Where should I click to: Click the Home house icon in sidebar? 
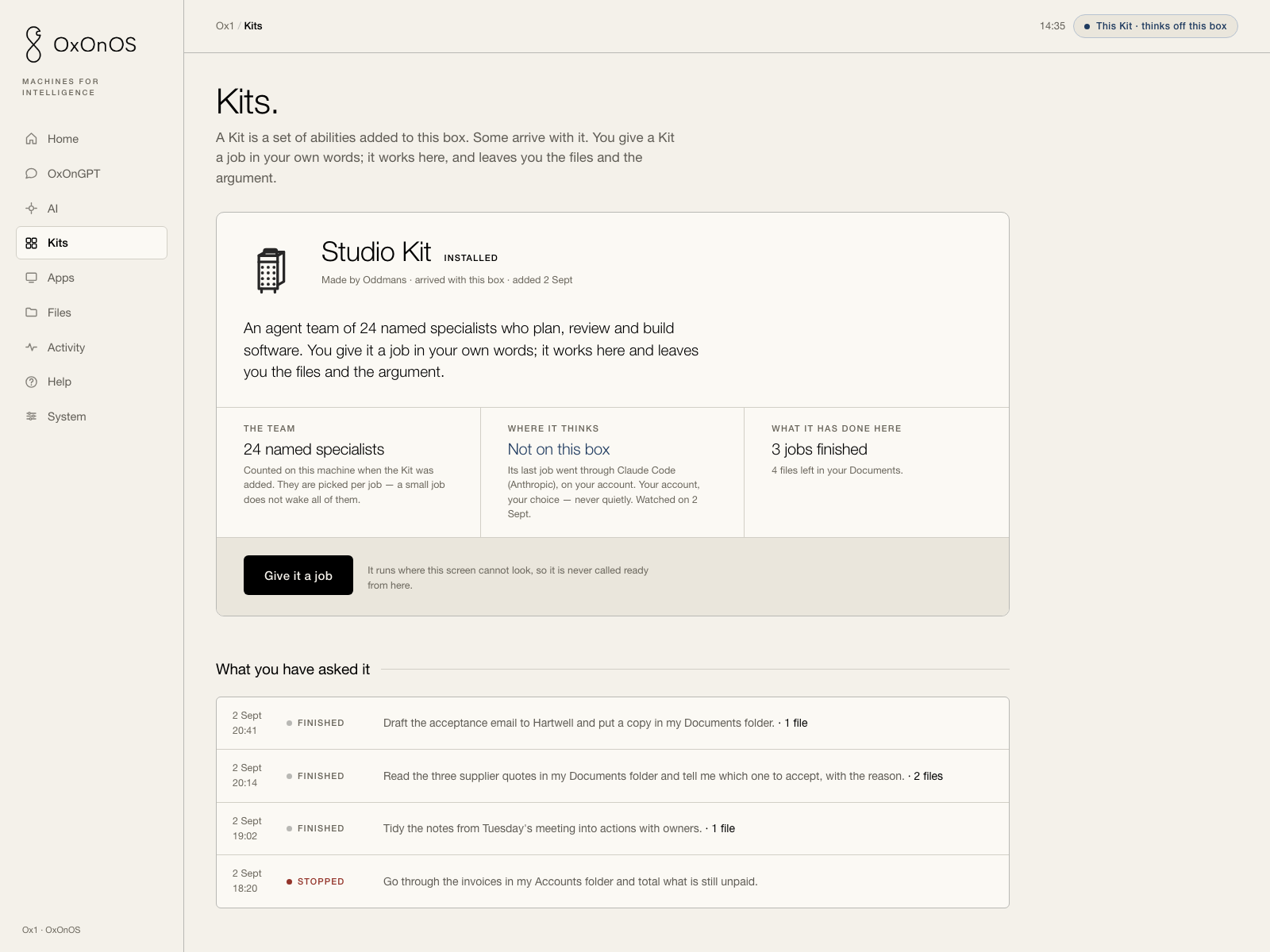(x=32, y=139)
